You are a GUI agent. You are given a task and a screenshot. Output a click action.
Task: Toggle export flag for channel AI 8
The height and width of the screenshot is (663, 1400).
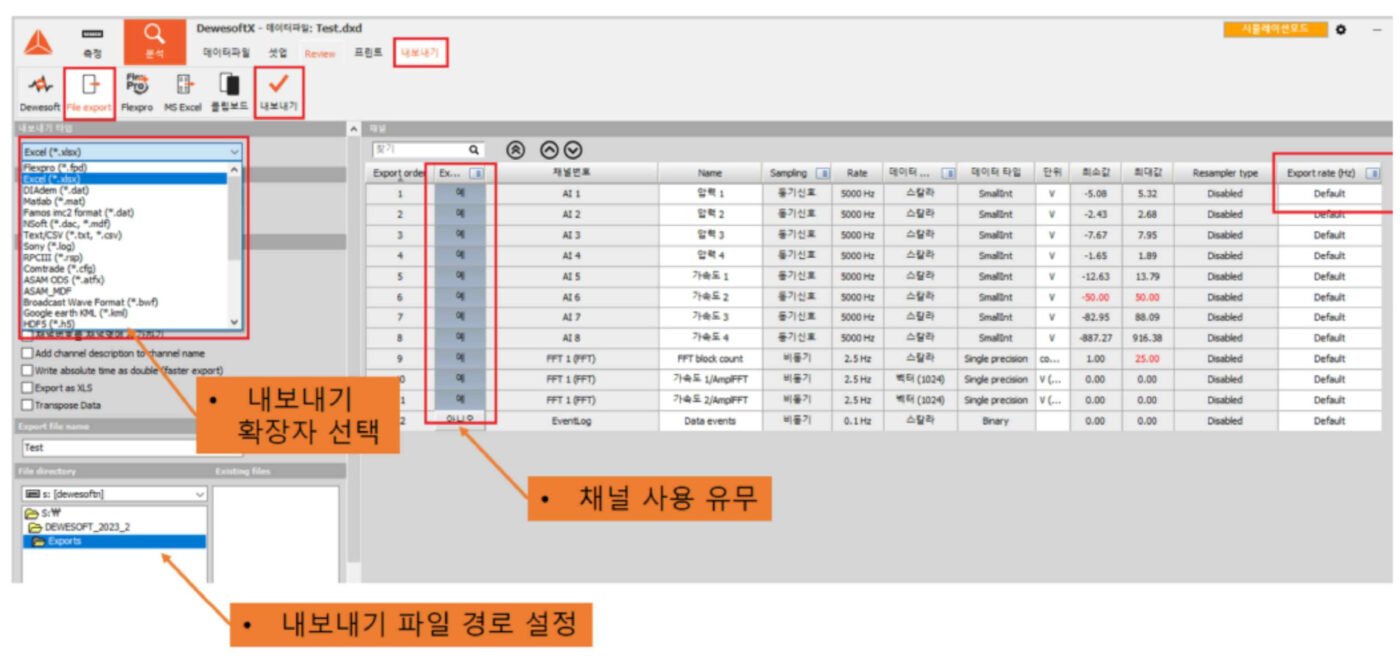coord(460,338)
